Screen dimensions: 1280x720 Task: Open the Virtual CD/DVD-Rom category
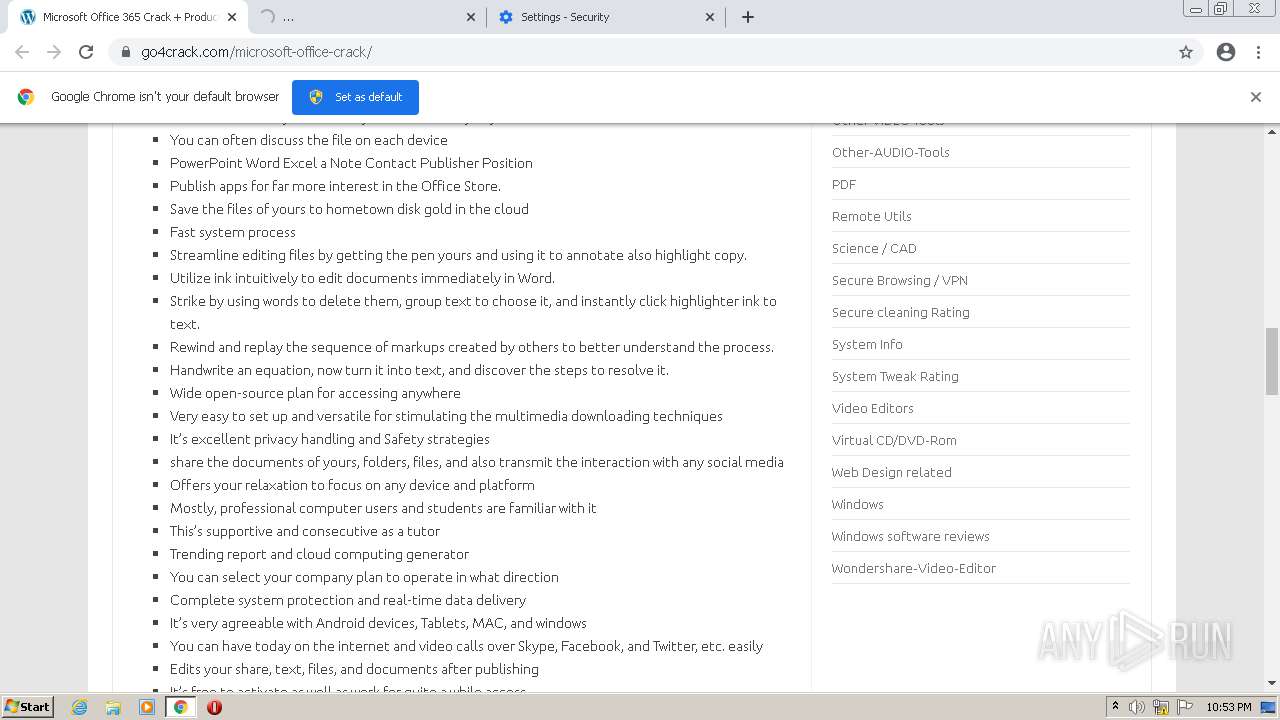tap(894, 440)
